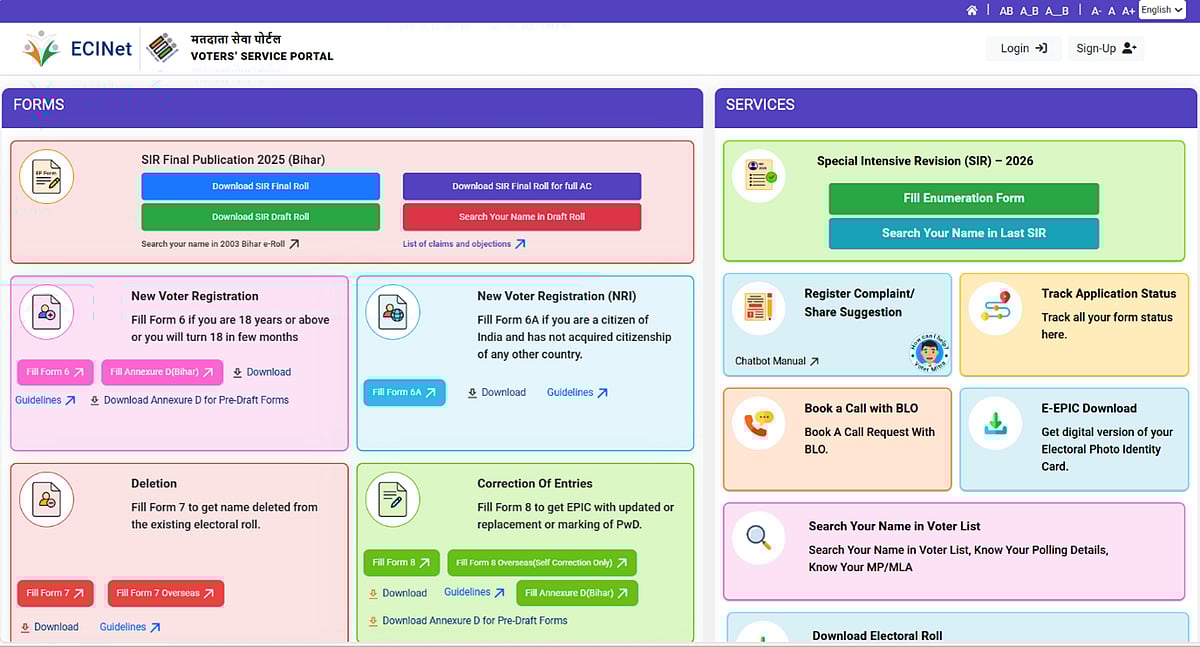This screenshot has width=1200, height=647.
Task: Decrease font size with A- button
Action: point(1096,11)
